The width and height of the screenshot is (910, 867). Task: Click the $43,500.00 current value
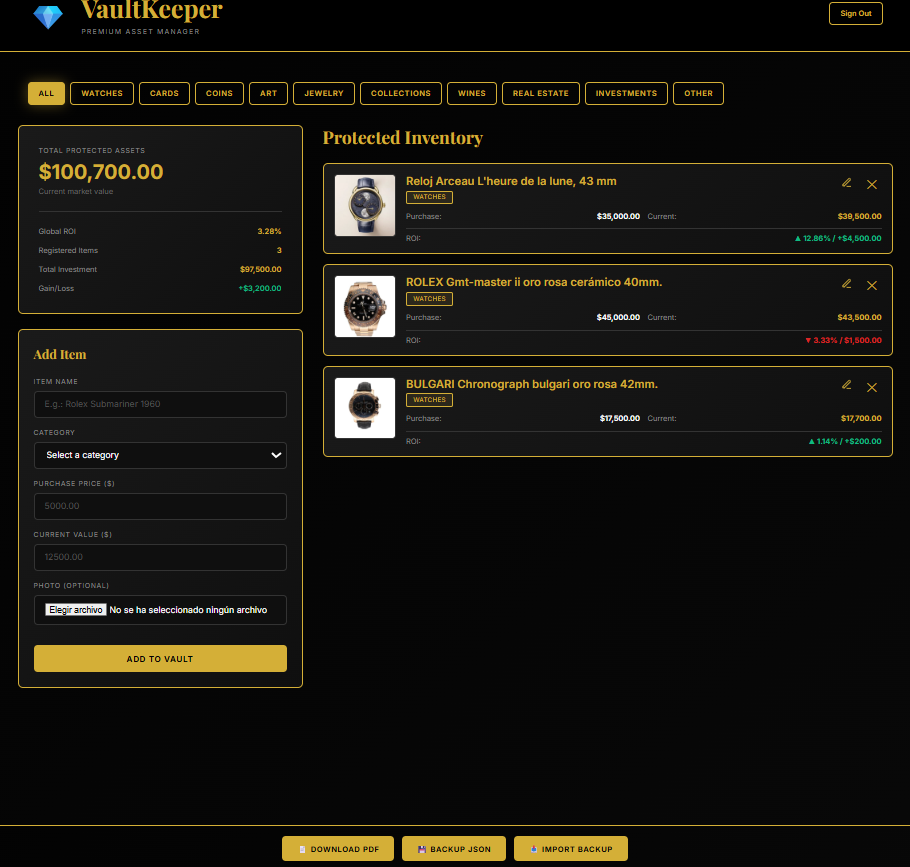point(860,317)
